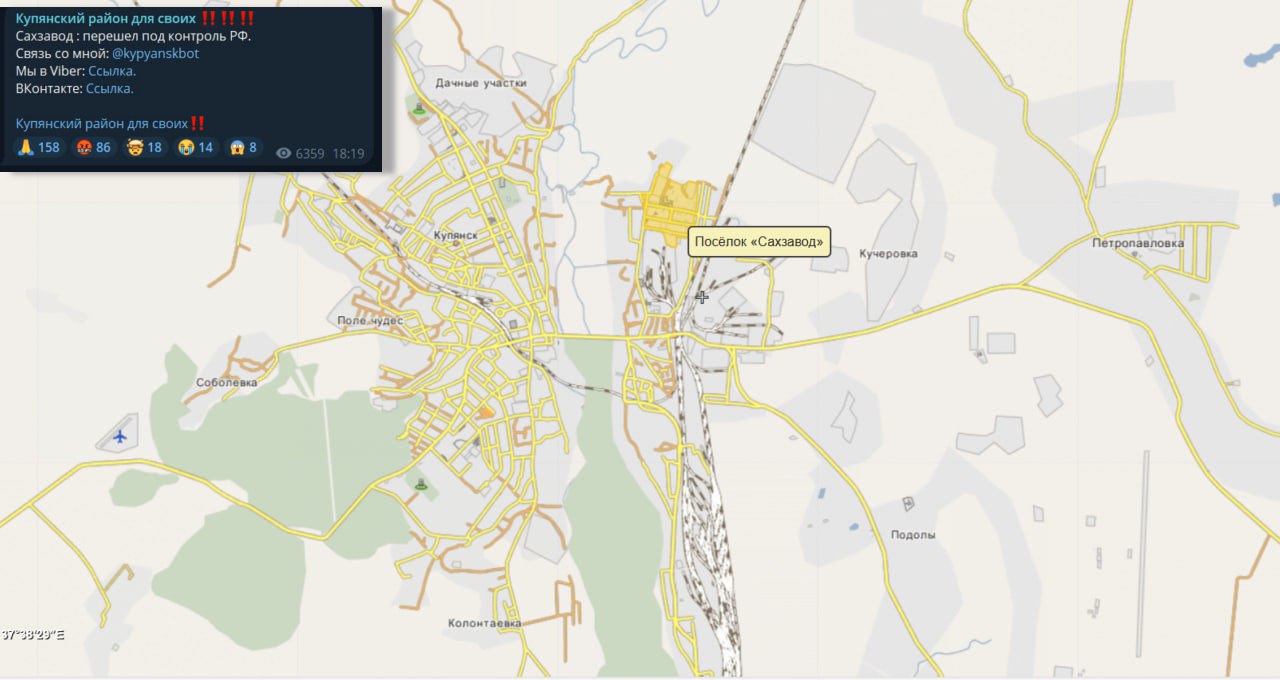Click channel title Купянский район для своих at top
This screenshot has width=1280, height=680.
106,19
